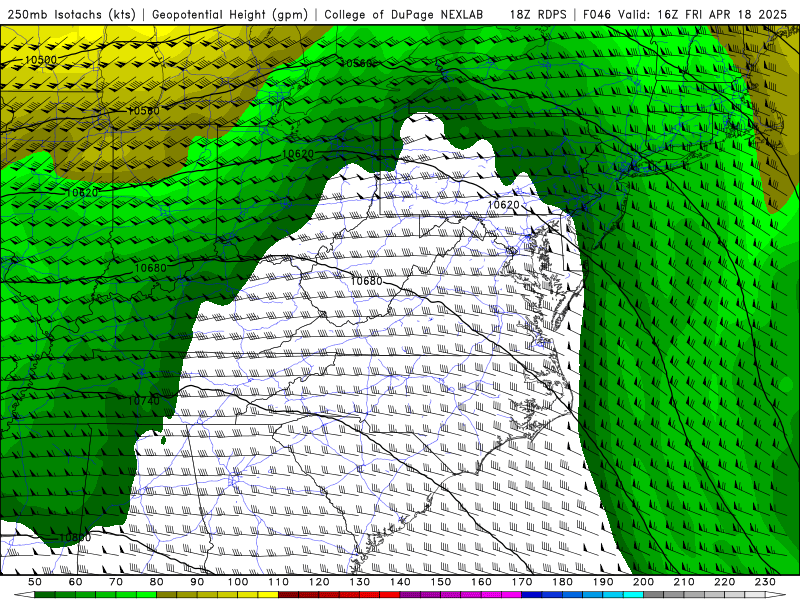Click the 90 value on the color scale
Screen dimensions: 800x600
197,582
